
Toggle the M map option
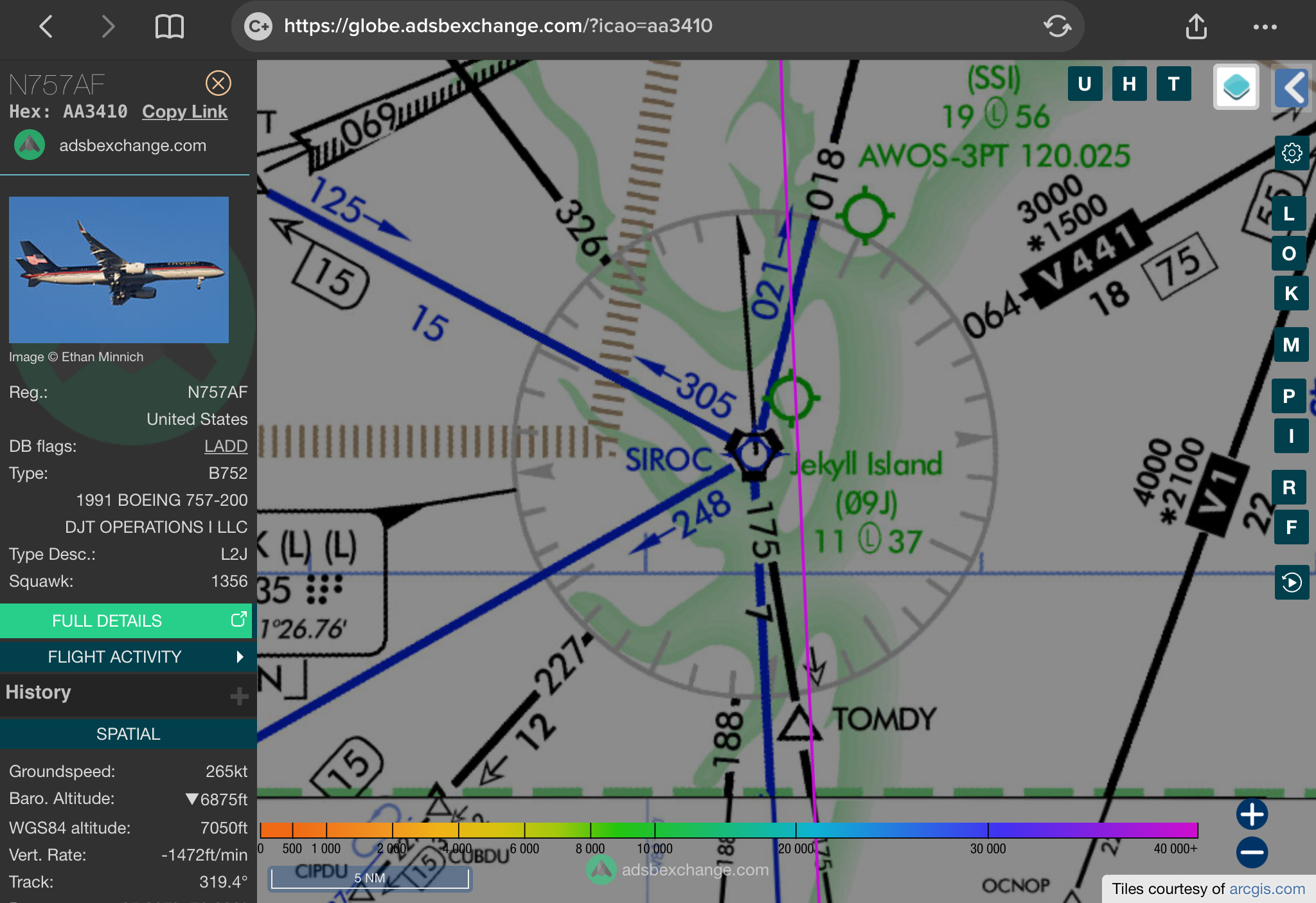(x=1292, y=345)
